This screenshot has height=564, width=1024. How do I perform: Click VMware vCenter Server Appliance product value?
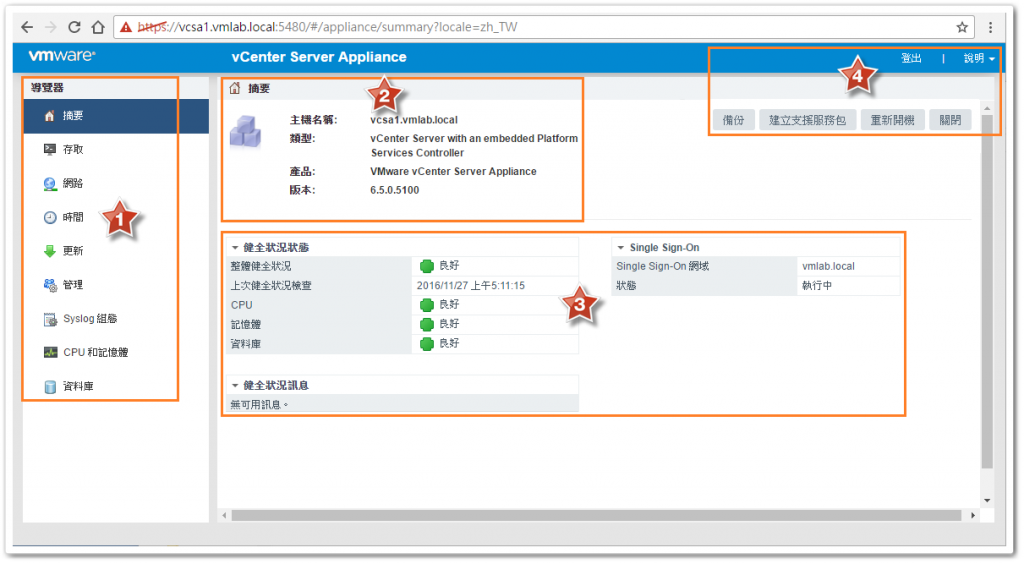click(453, 172)
